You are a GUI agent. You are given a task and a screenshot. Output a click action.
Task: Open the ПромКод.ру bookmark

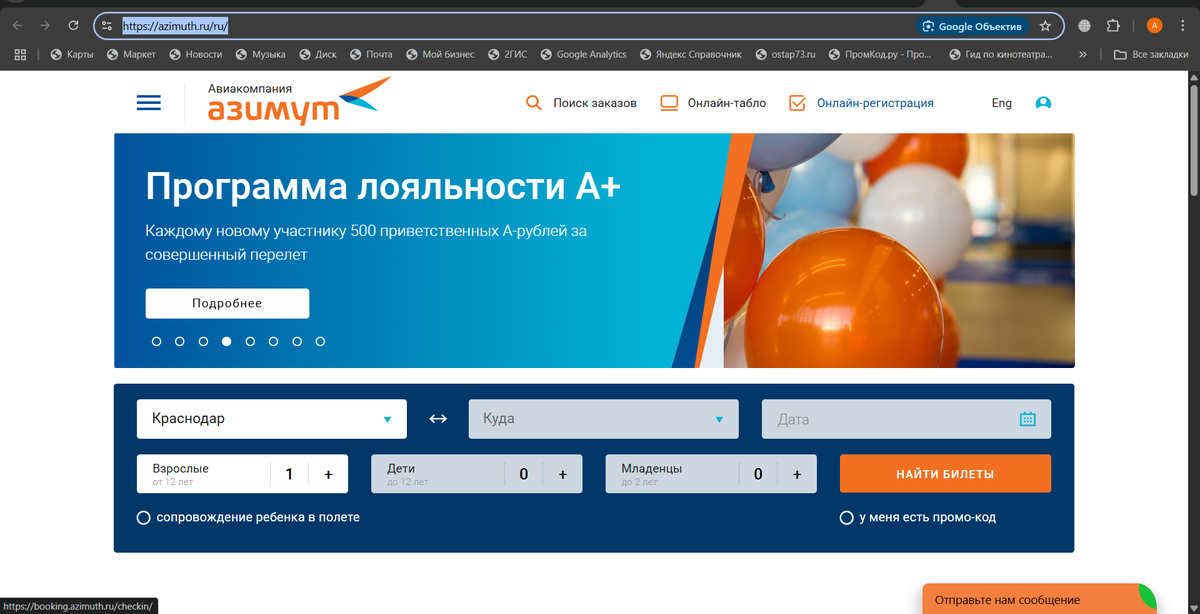tap(879, 55)
